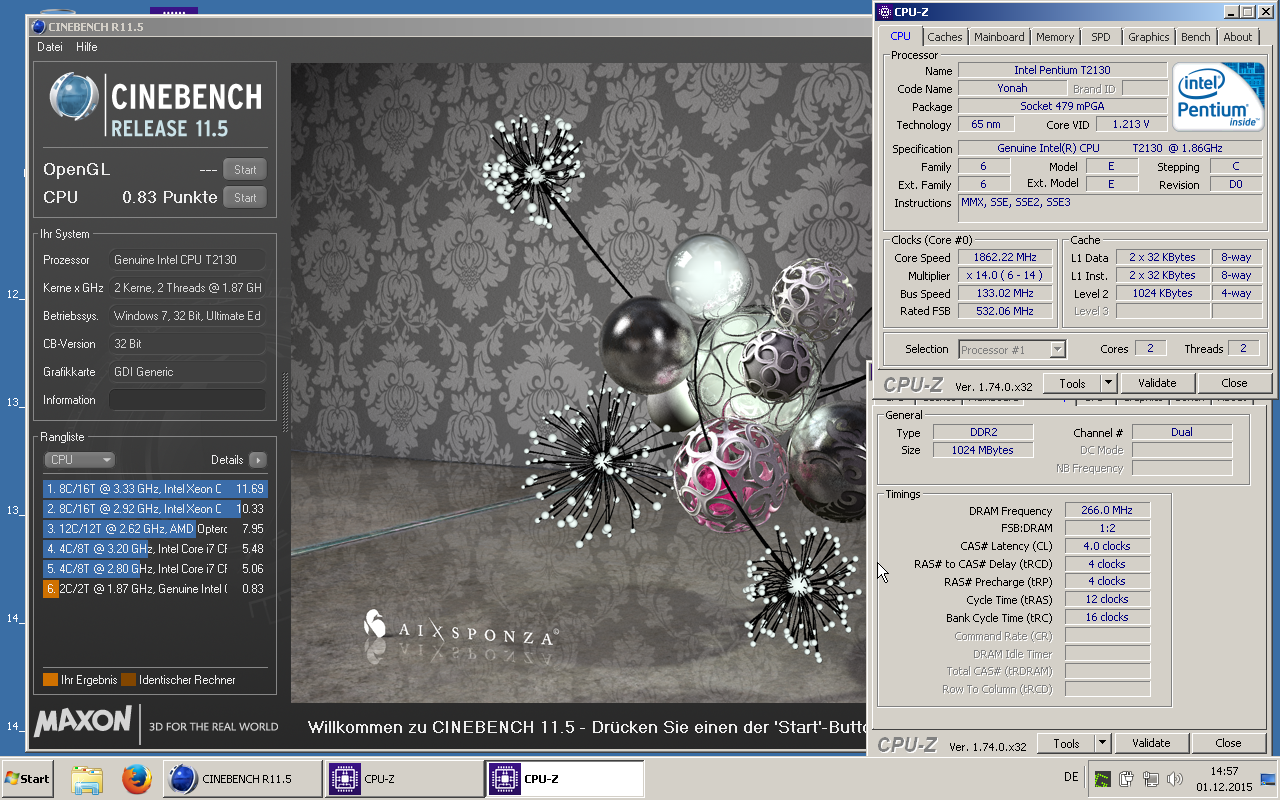
Task: Click the Prozessor field Genuine Intel CPU T2130
Action: pyautogui.click(x=187, y=260)
